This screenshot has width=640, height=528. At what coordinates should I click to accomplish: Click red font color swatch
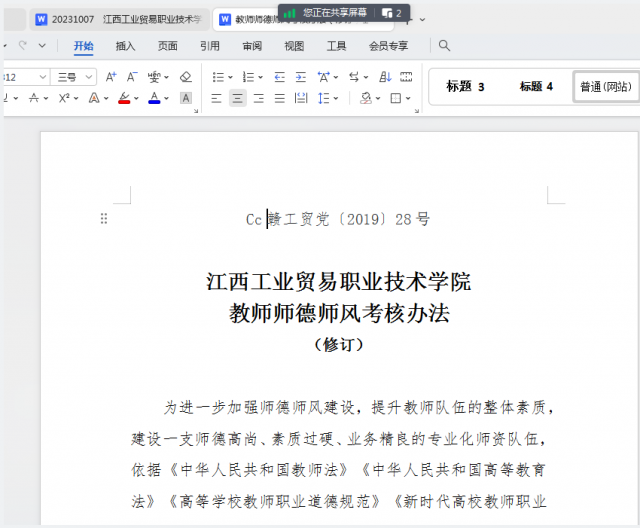(124, 98)
